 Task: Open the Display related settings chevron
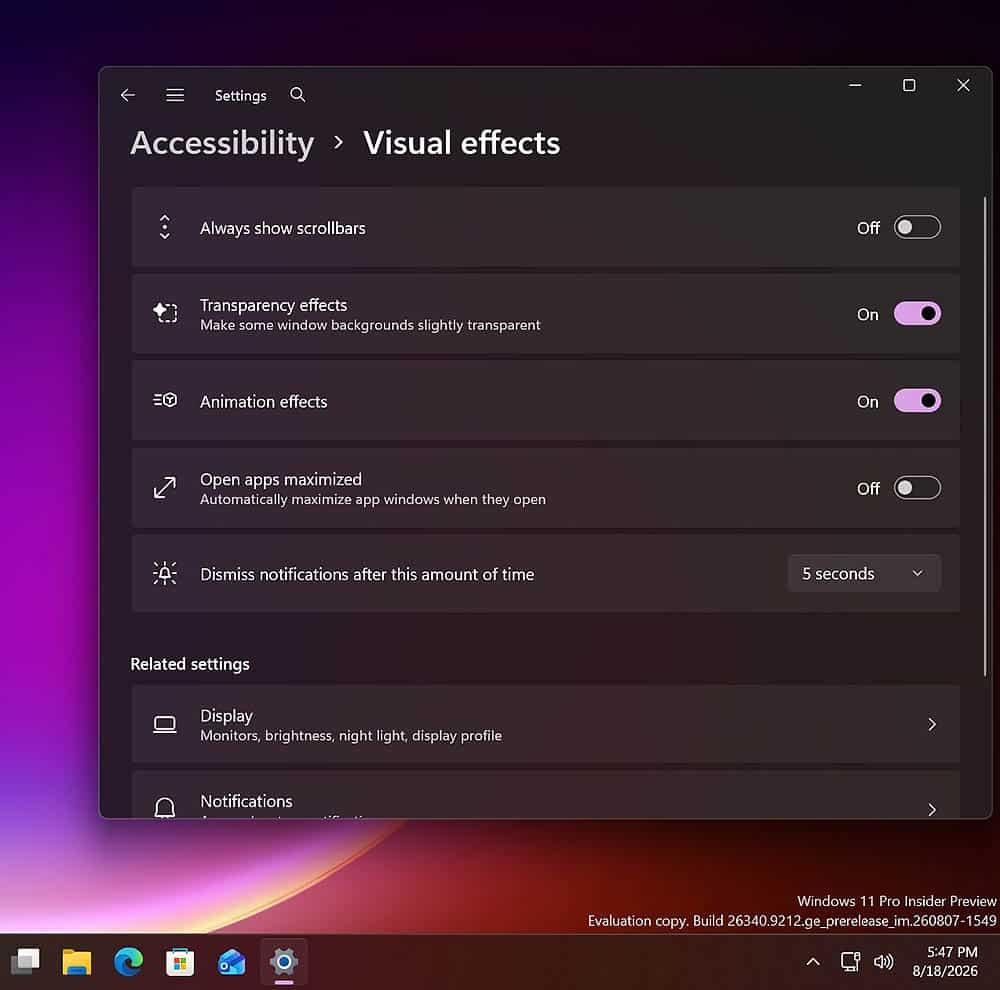coord(932,724)
